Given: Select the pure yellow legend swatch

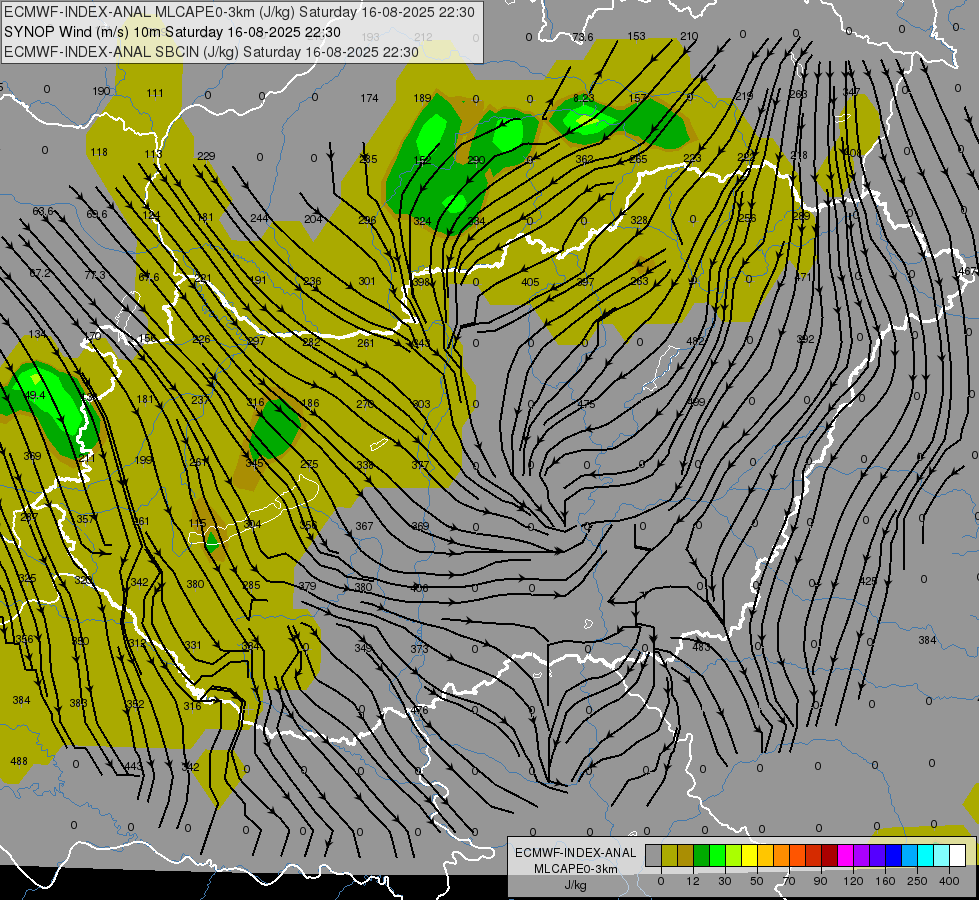Looking at the screenshot, I should tap(749, 856).
